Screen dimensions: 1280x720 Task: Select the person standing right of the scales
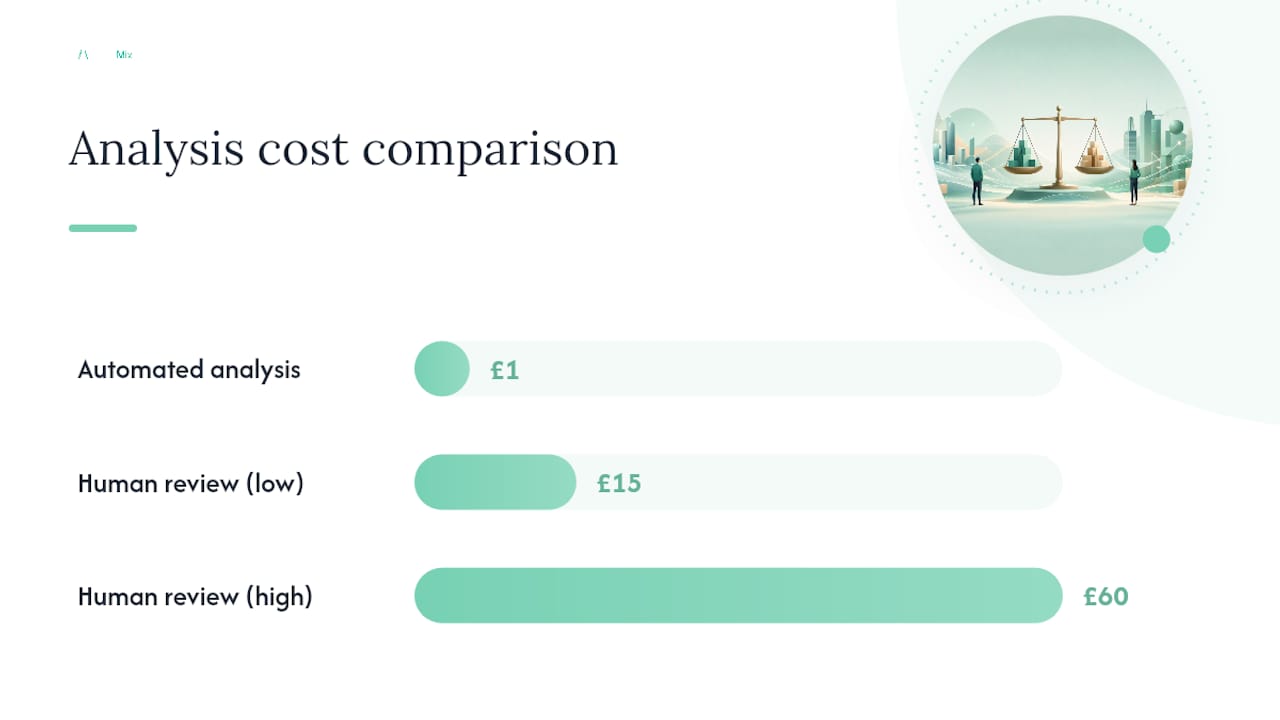pyautogui.click(x=1134, y=182)
